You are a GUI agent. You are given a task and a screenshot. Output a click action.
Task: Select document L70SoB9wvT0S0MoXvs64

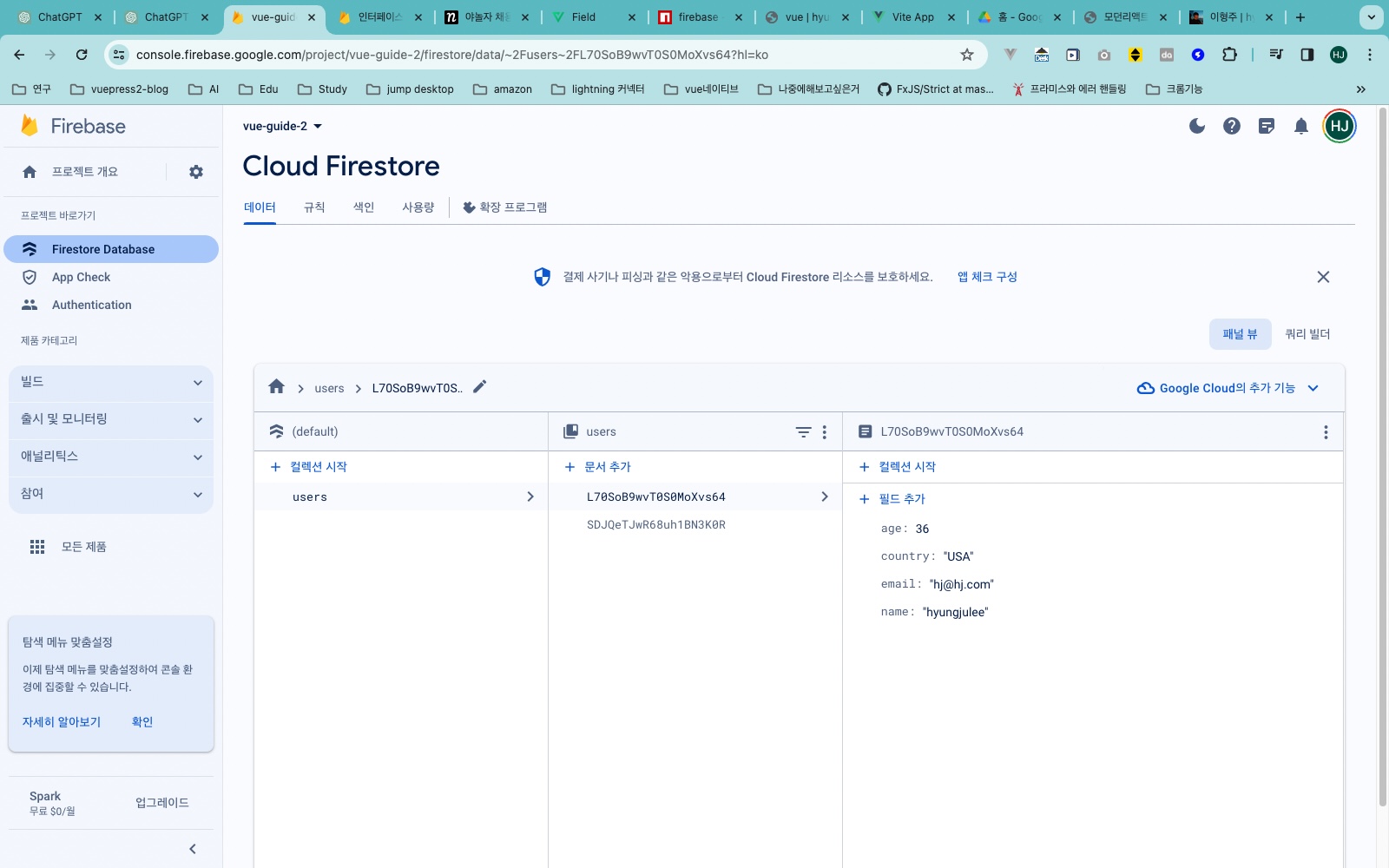pos(695,497)
